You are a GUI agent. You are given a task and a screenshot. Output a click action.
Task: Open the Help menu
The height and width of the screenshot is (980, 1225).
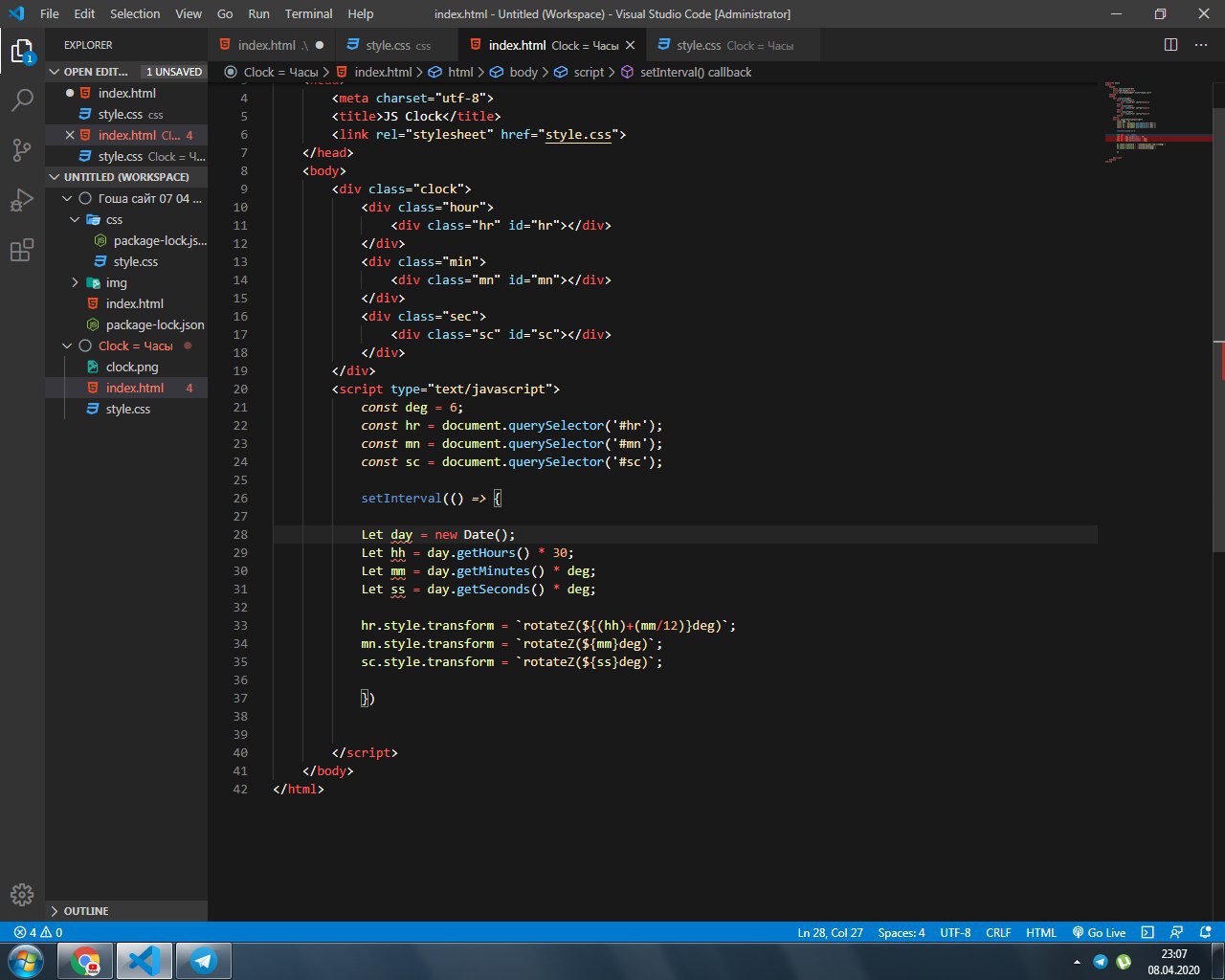[x=361, y=13]
